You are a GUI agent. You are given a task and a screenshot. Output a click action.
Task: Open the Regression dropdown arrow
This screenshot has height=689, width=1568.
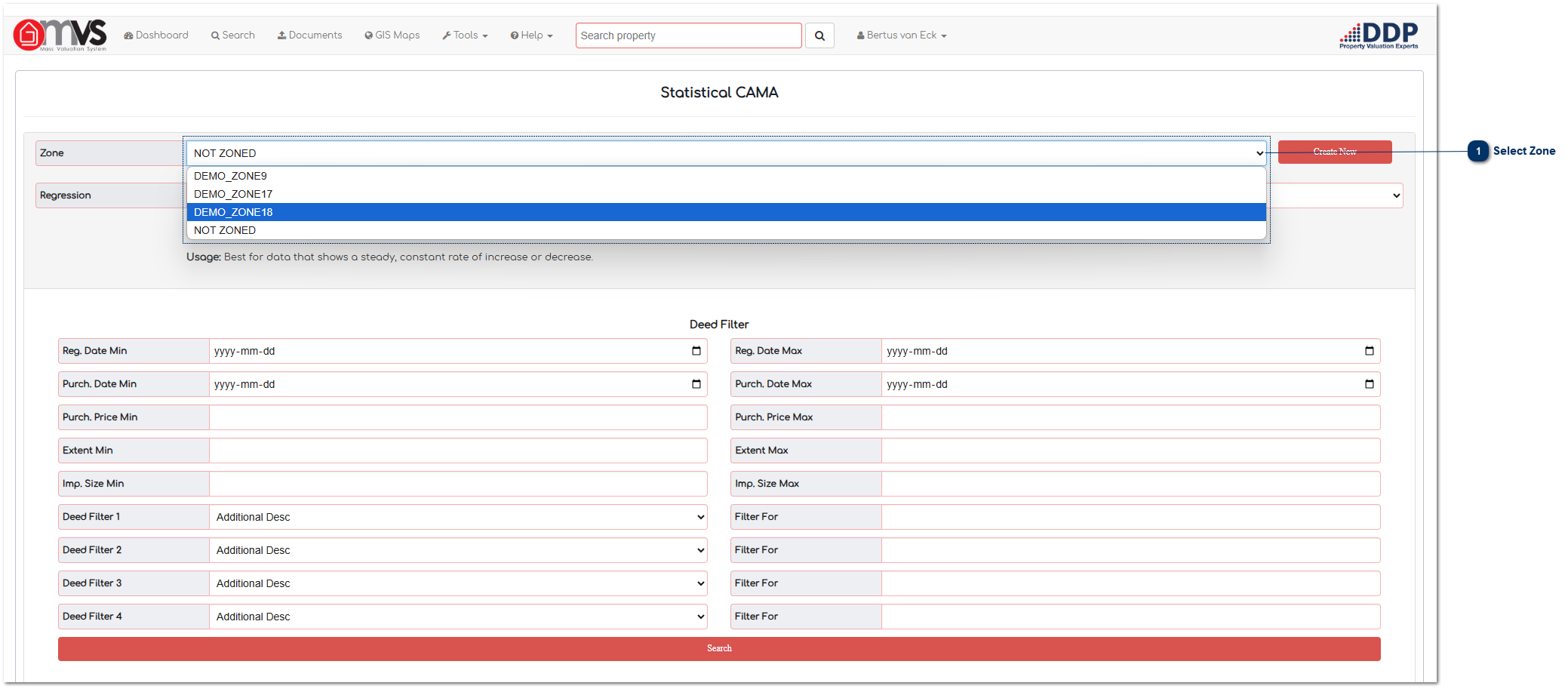(x=1396, y=195)
